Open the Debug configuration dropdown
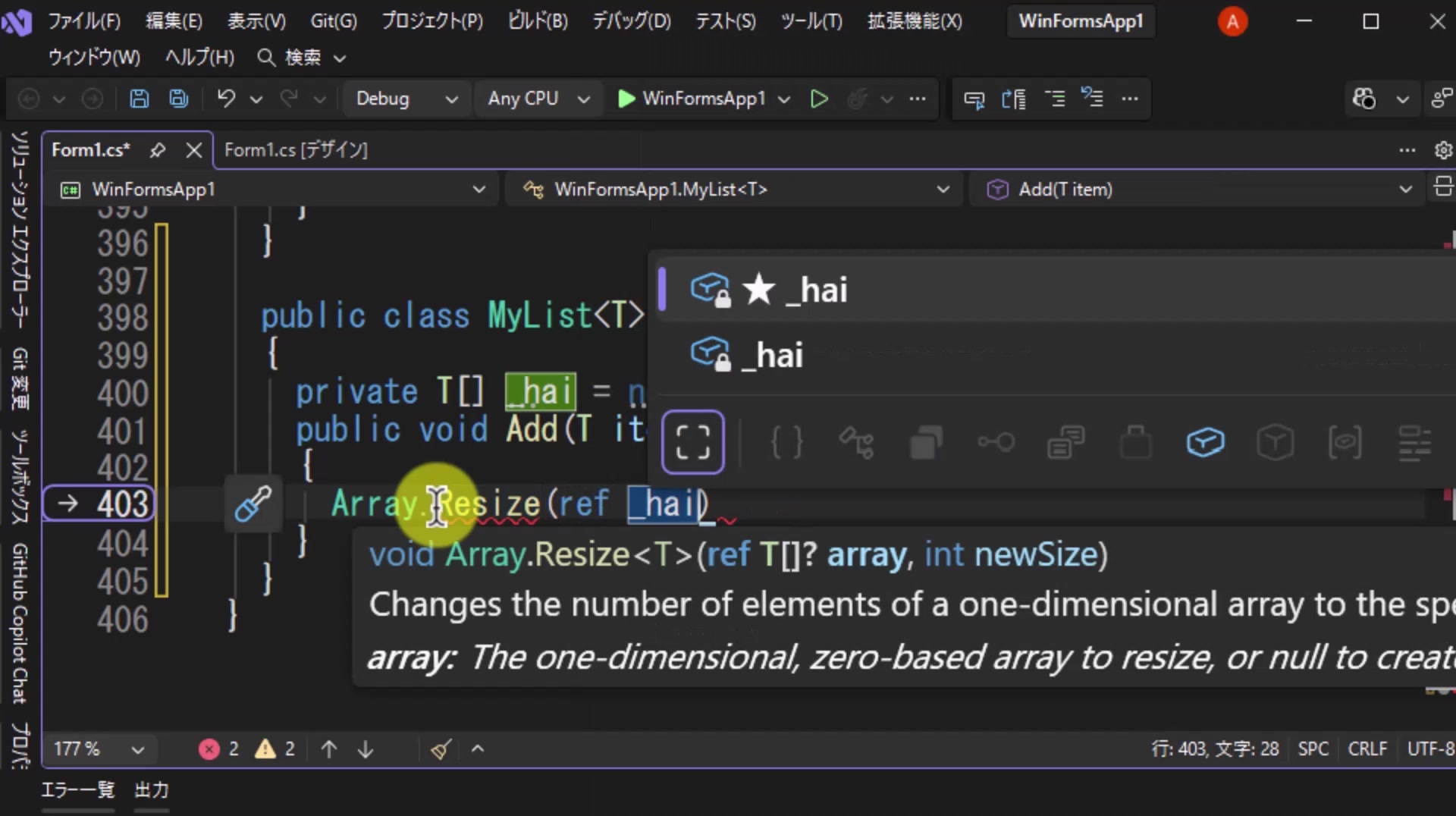The image size is (1456, 816). (406, 99)
